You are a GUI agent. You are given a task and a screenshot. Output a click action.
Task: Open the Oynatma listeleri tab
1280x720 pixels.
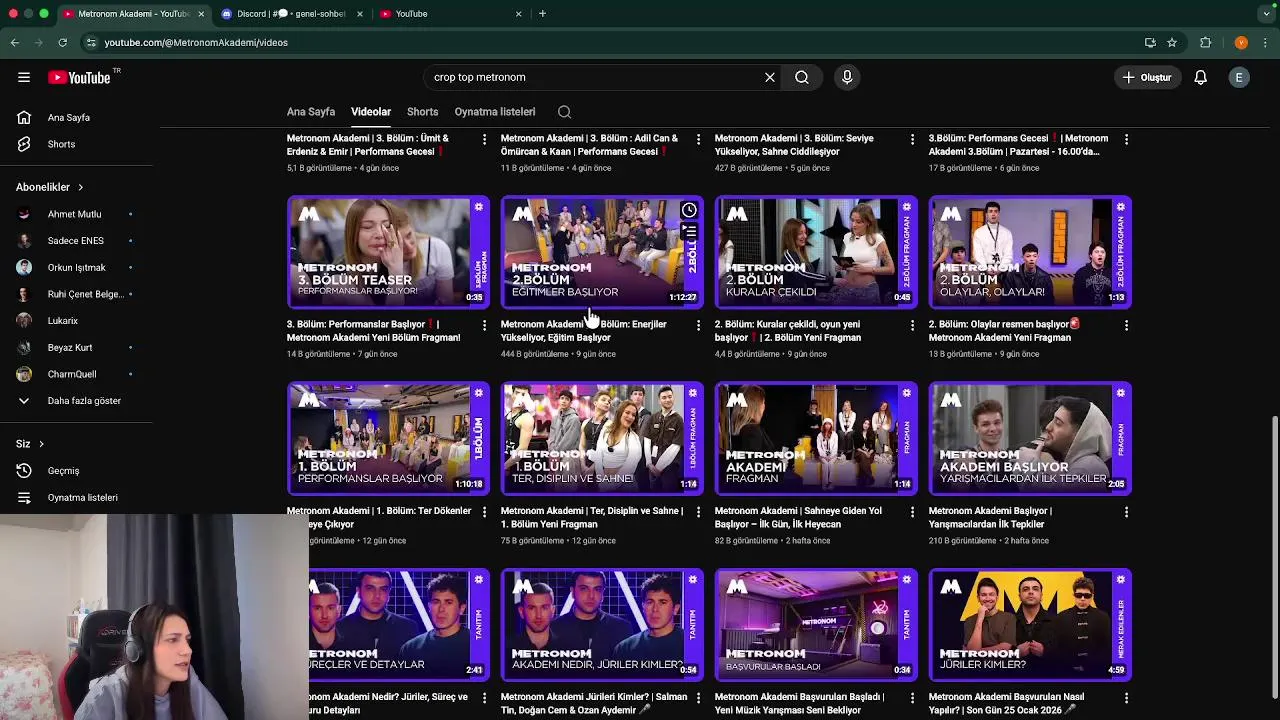coord(495,112)
